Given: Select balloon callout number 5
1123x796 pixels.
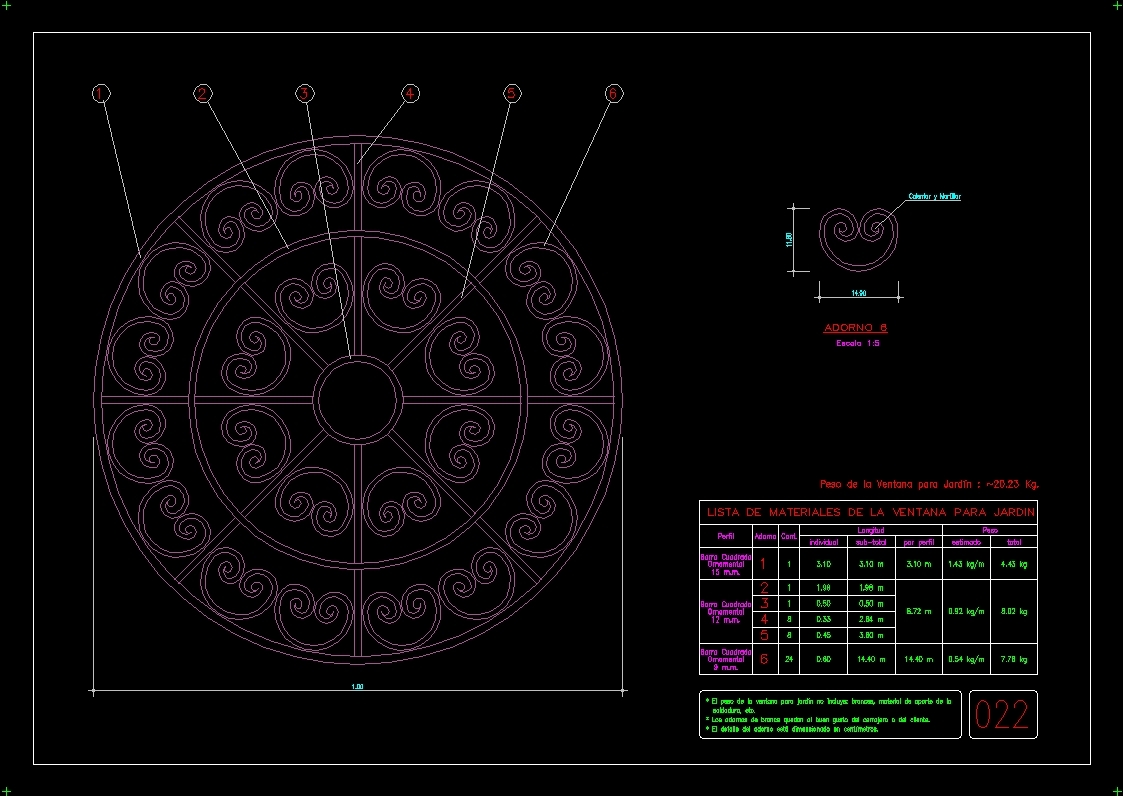Looking at the screenshot, I should (513, 92).
